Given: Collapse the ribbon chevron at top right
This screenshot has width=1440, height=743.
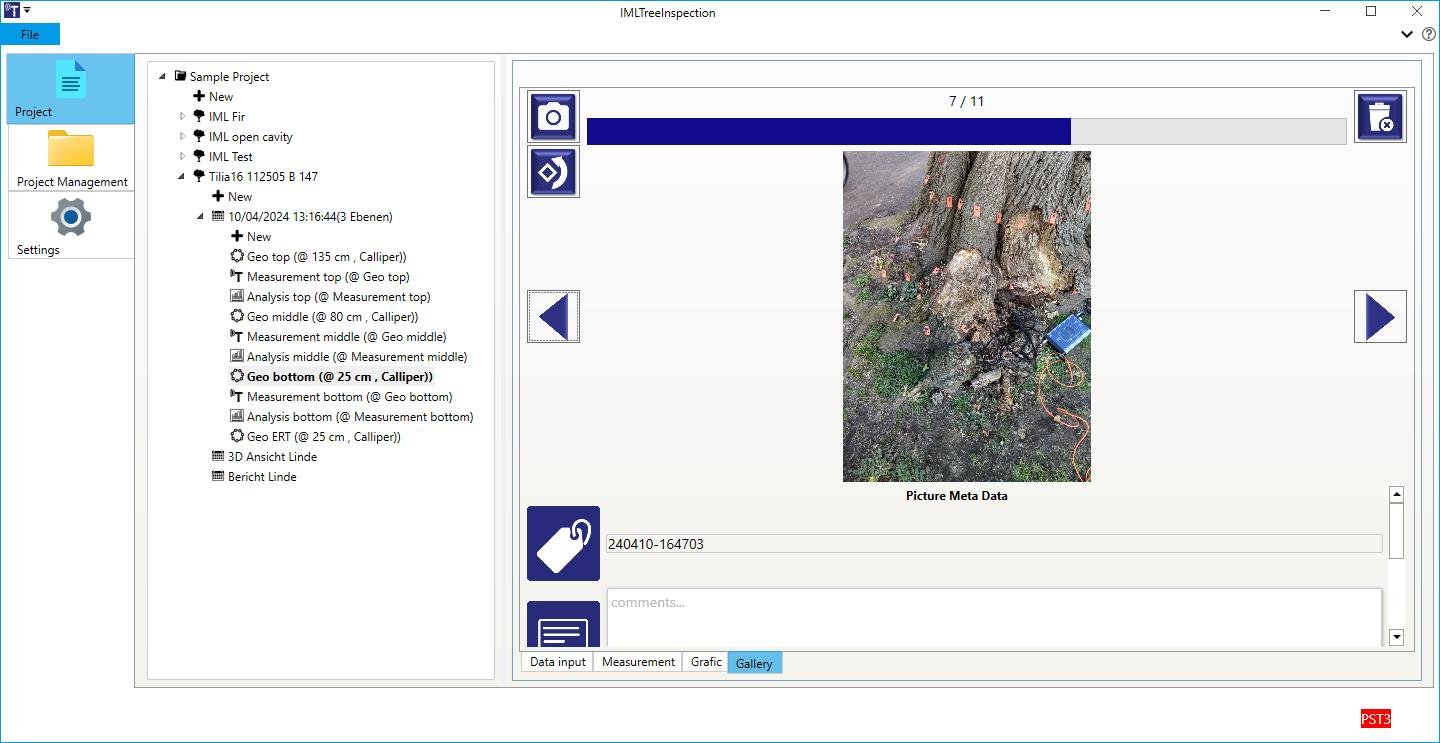Looking at the screenshot, I should pos(1407,34).
